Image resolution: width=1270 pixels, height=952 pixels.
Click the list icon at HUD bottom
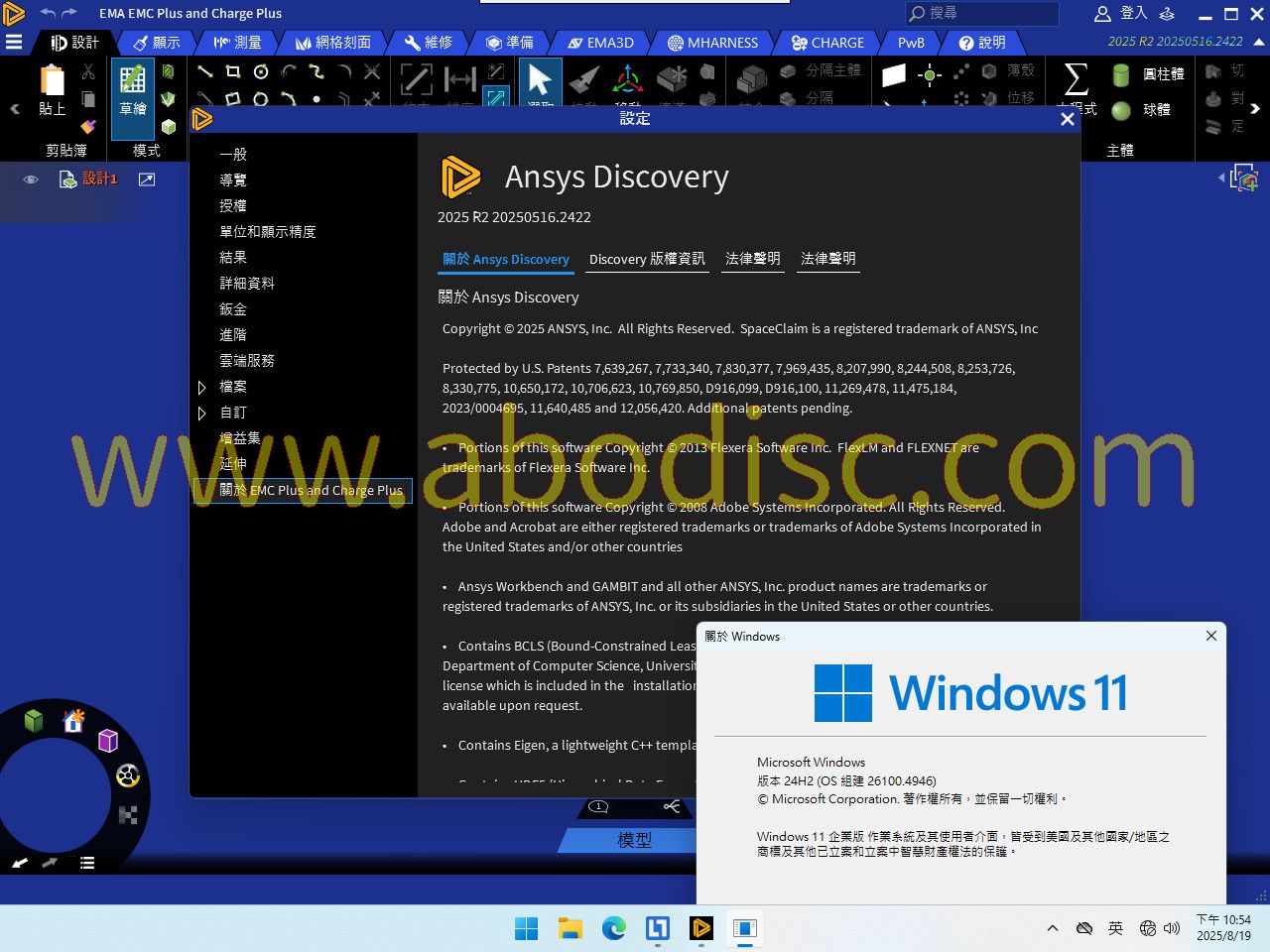87,863
